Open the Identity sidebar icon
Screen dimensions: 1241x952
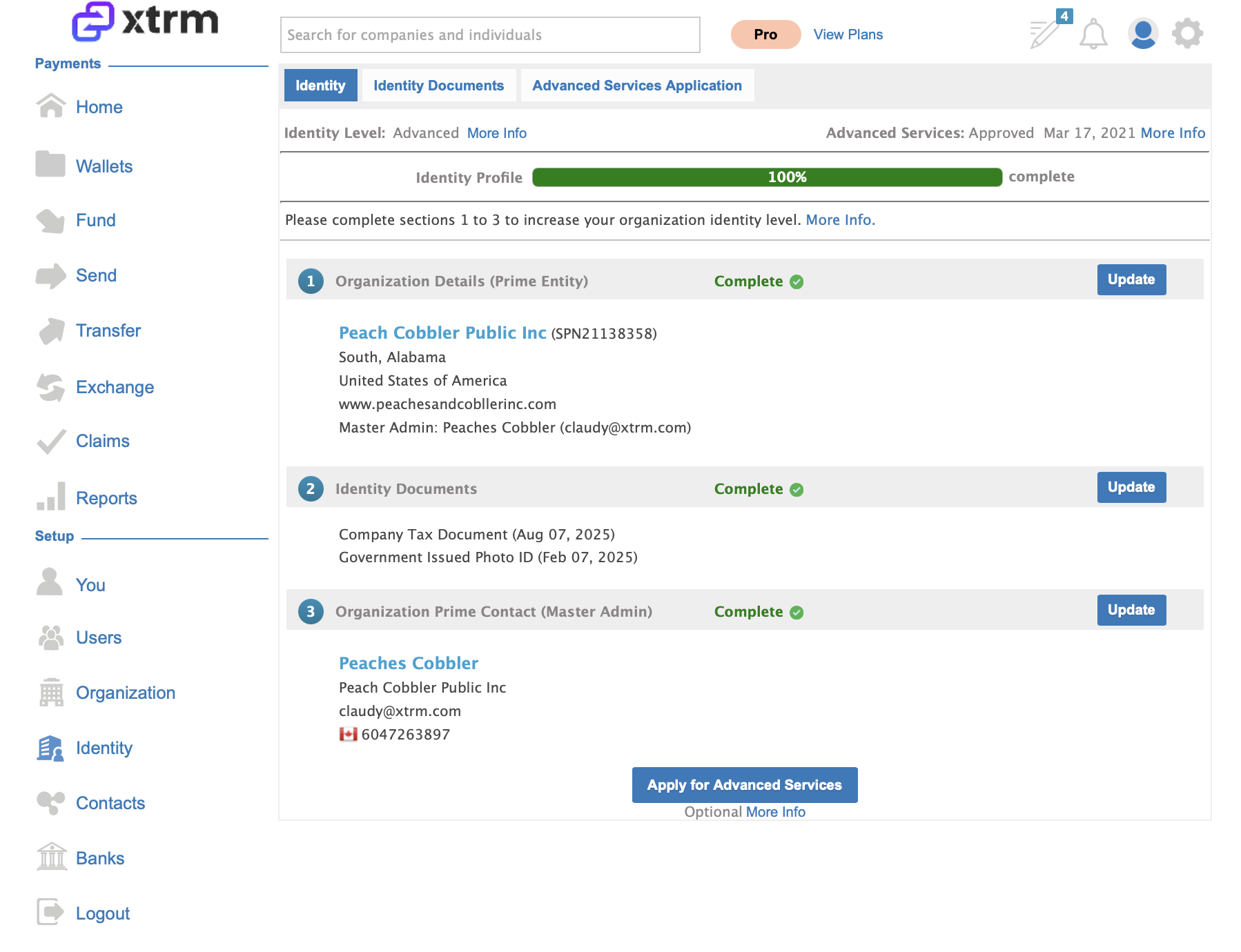pos(50,748)
